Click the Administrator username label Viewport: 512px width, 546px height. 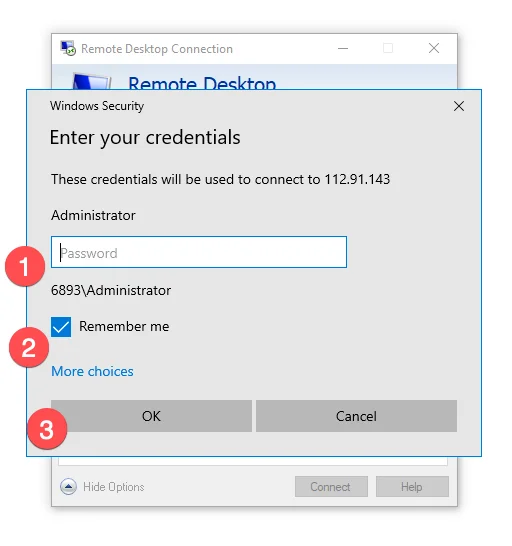tap(93, 216)
